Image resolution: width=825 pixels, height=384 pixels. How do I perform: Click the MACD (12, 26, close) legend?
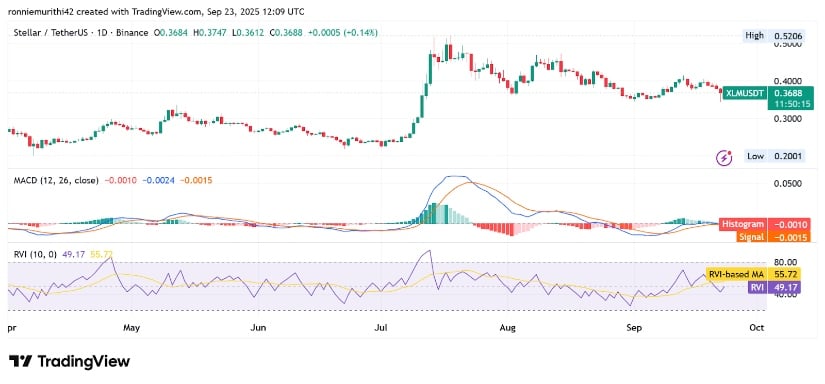click(55, 180)
